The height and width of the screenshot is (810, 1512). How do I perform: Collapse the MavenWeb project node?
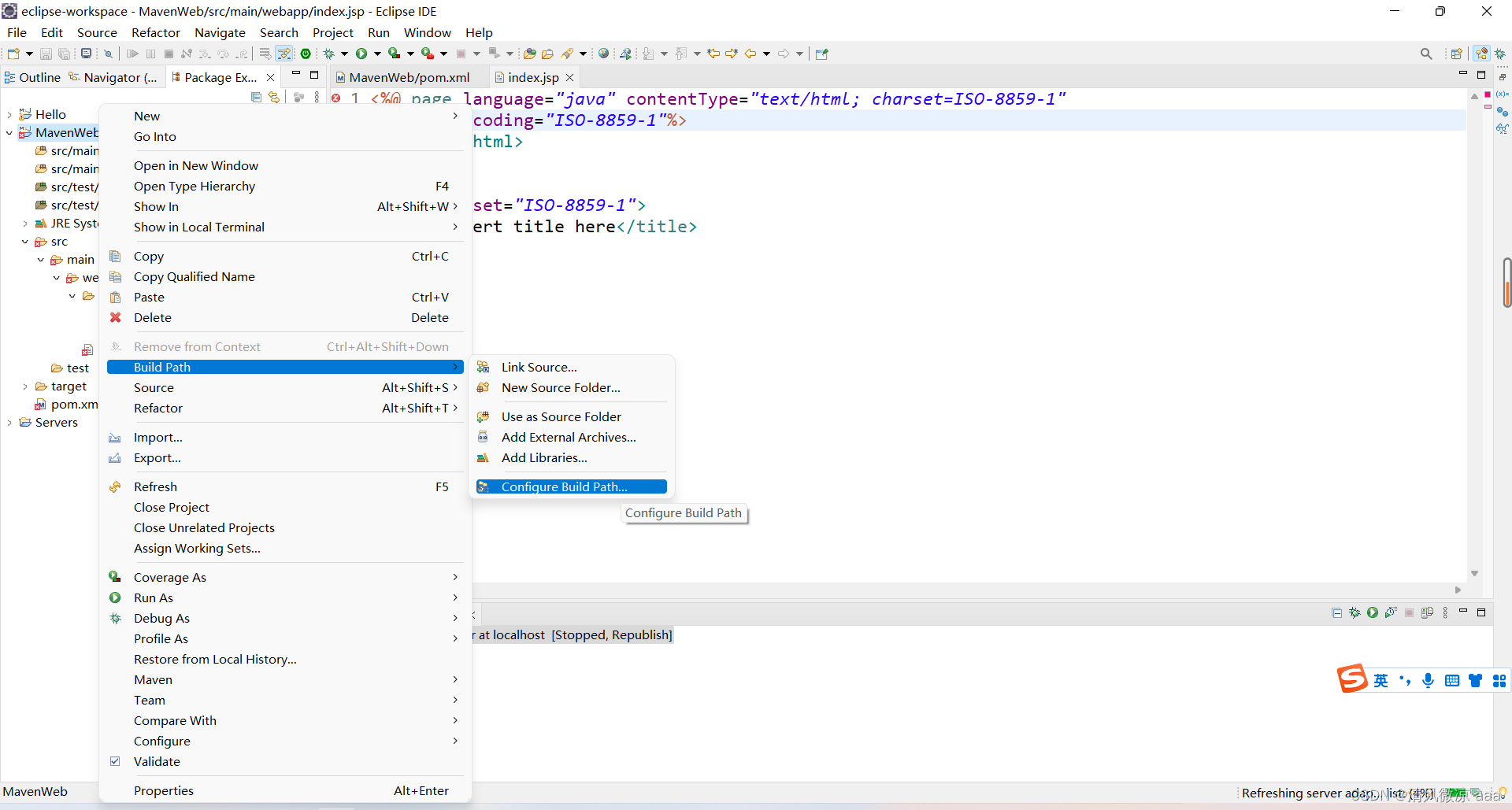(9, 132)
